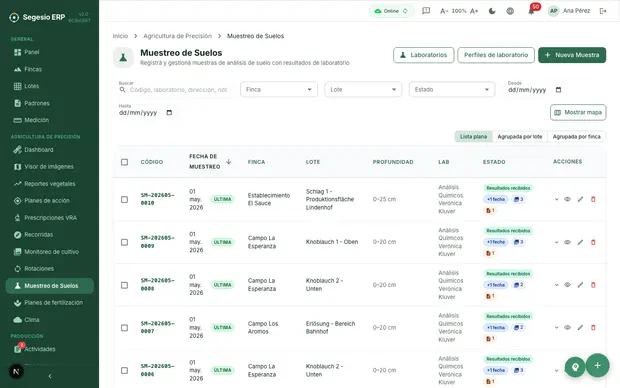This screenshot has height=388, width=620.
Task: Edit sample SM-202605-0010 with pencil icon
Action: click(x=580, y=199)
